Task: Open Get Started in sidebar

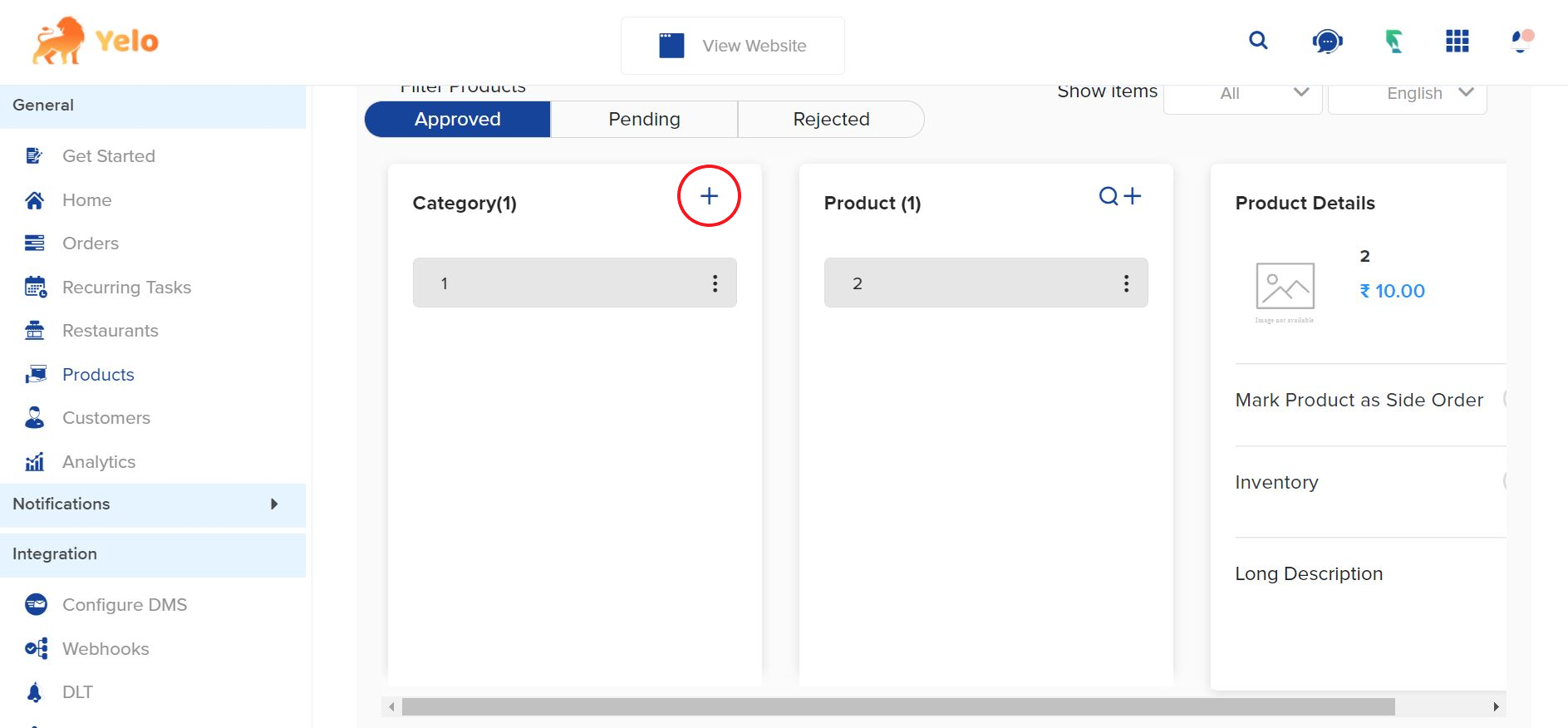Action: 109,155
